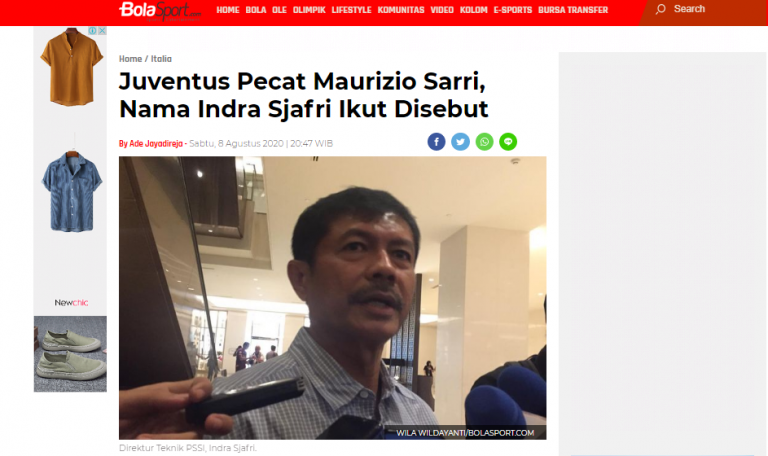Open the E-SPORTS section

click(x=512, y=10)
